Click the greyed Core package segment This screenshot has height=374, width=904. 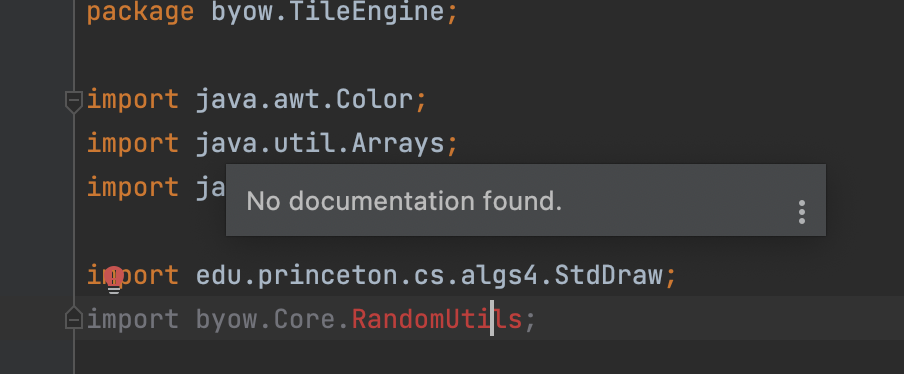(x=304, y=319)
